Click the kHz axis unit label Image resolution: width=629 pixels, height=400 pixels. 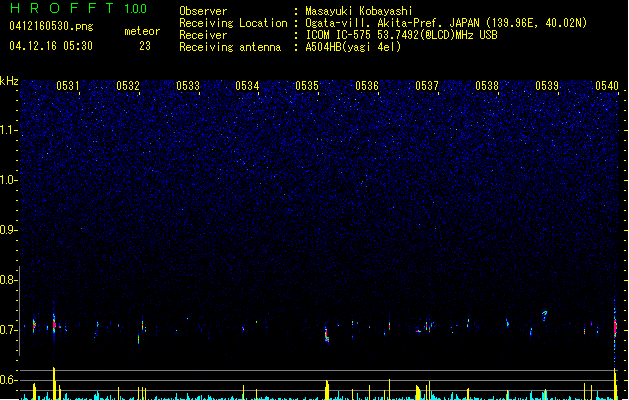pos(9,81)
